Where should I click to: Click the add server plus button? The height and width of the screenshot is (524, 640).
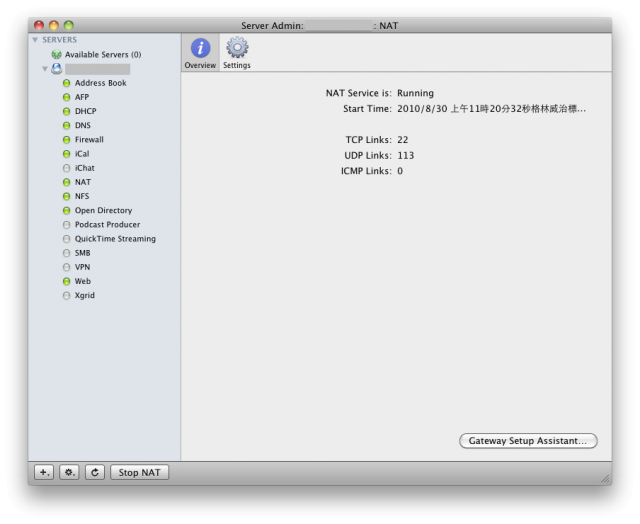point(44,472)
